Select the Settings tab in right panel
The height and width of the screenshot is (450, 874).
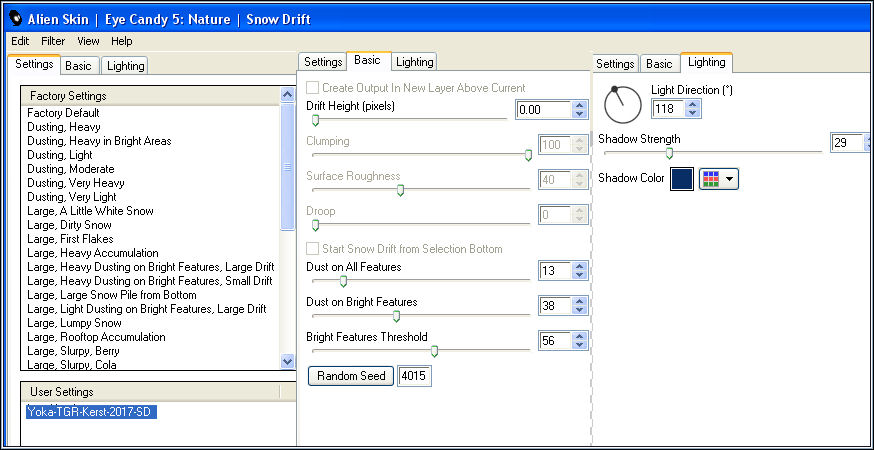(615, 64)
